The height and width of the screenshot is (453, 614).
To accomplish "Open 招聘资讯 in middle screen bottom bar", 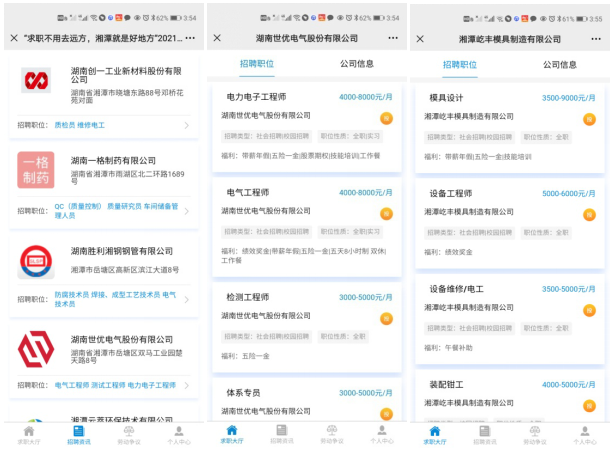I will (282, 435).
